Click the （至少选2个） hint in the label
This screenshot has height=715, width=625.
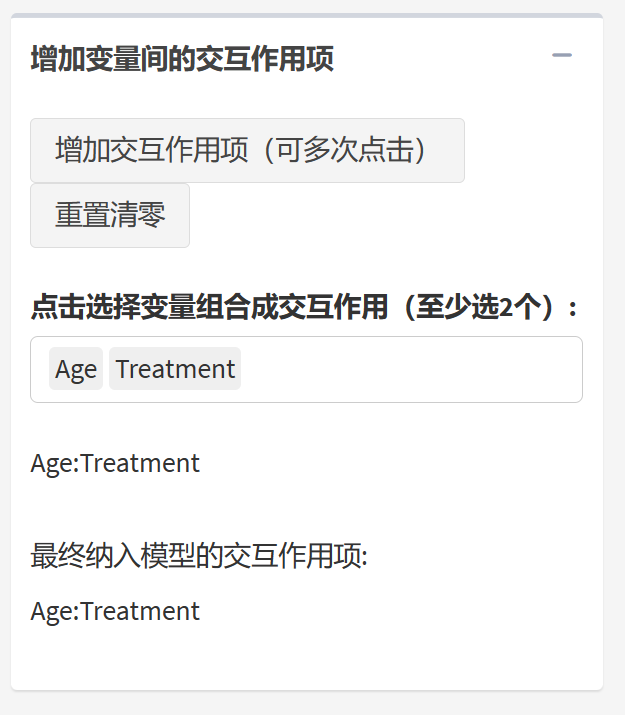[478, 307]
